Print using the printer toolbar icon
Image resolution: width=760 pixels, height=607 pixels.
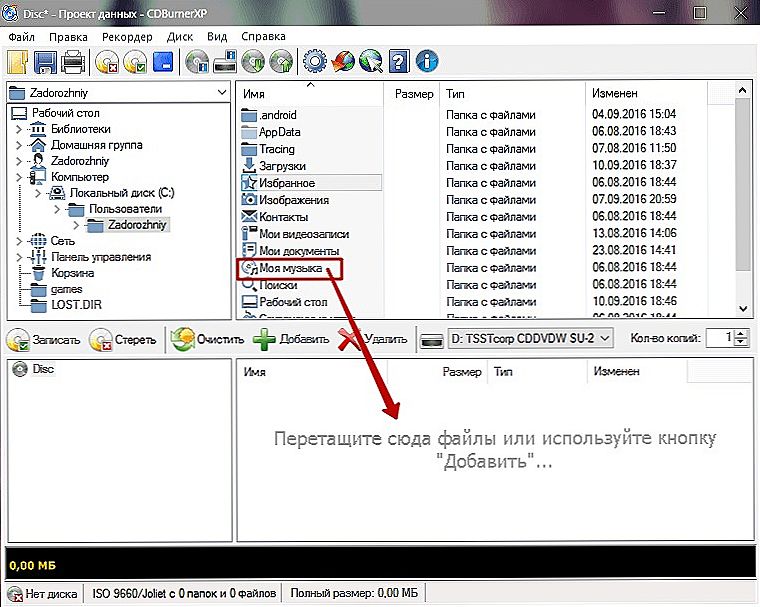(73, 62)
